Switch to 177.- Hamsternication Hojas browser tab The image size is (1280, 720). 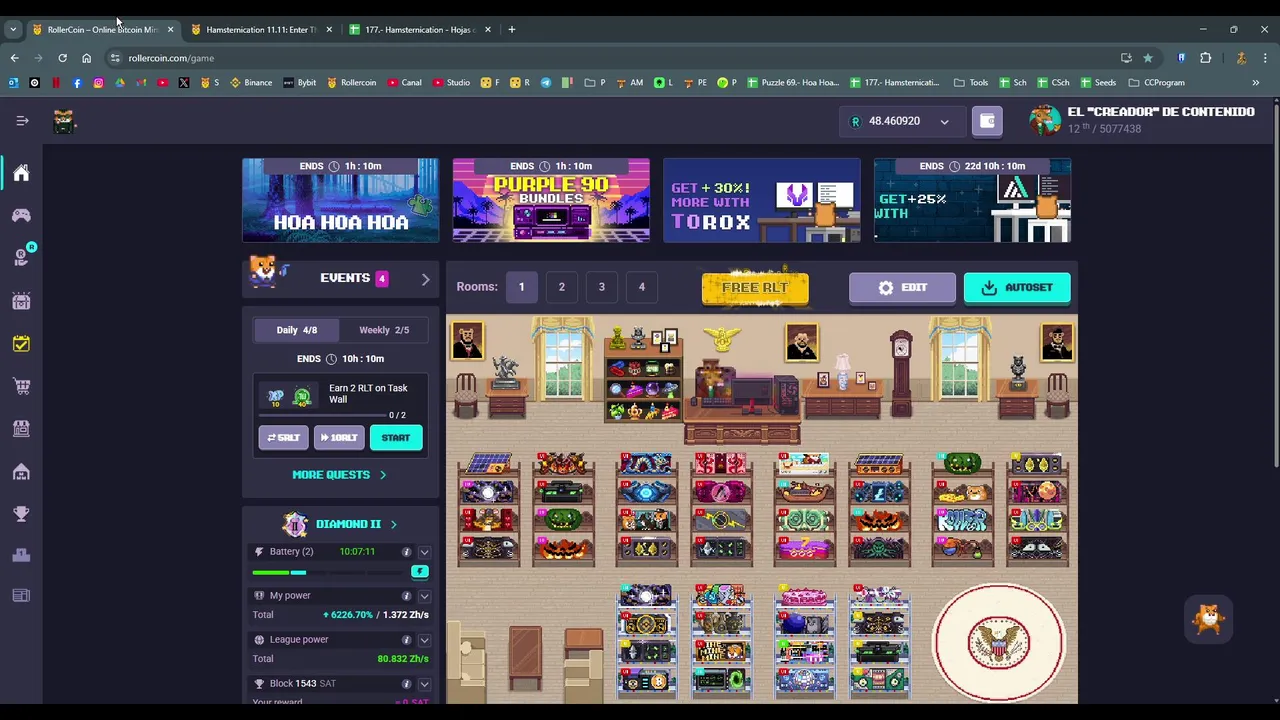(x=420, y=30)
